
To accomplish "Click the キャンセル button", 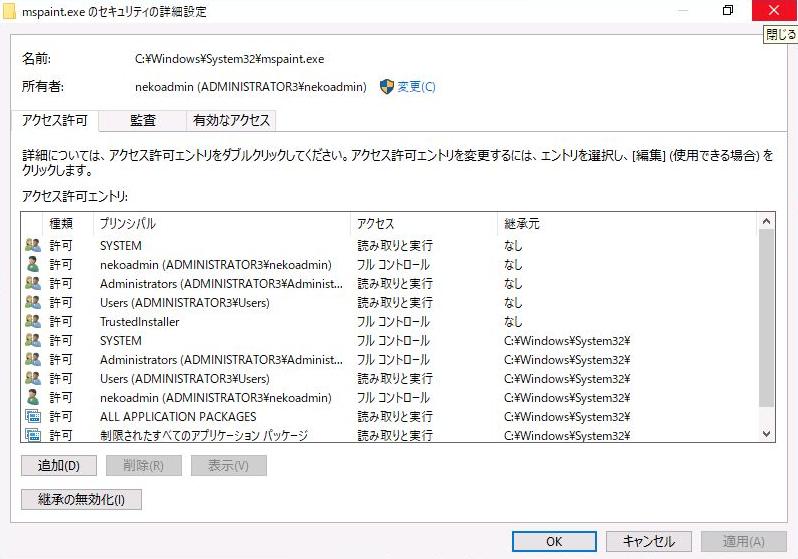I will tap(649, 542).
